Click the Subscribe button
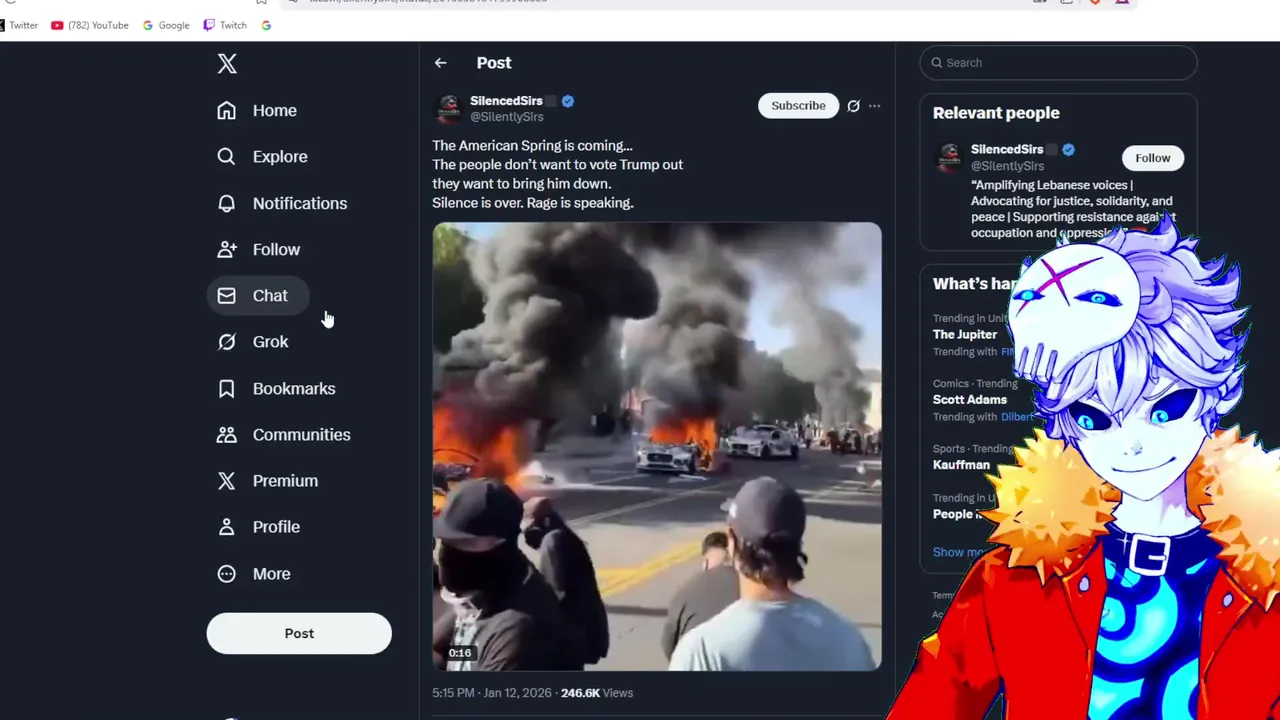The height and width of the screenshot is (720, 1280). 798,105
